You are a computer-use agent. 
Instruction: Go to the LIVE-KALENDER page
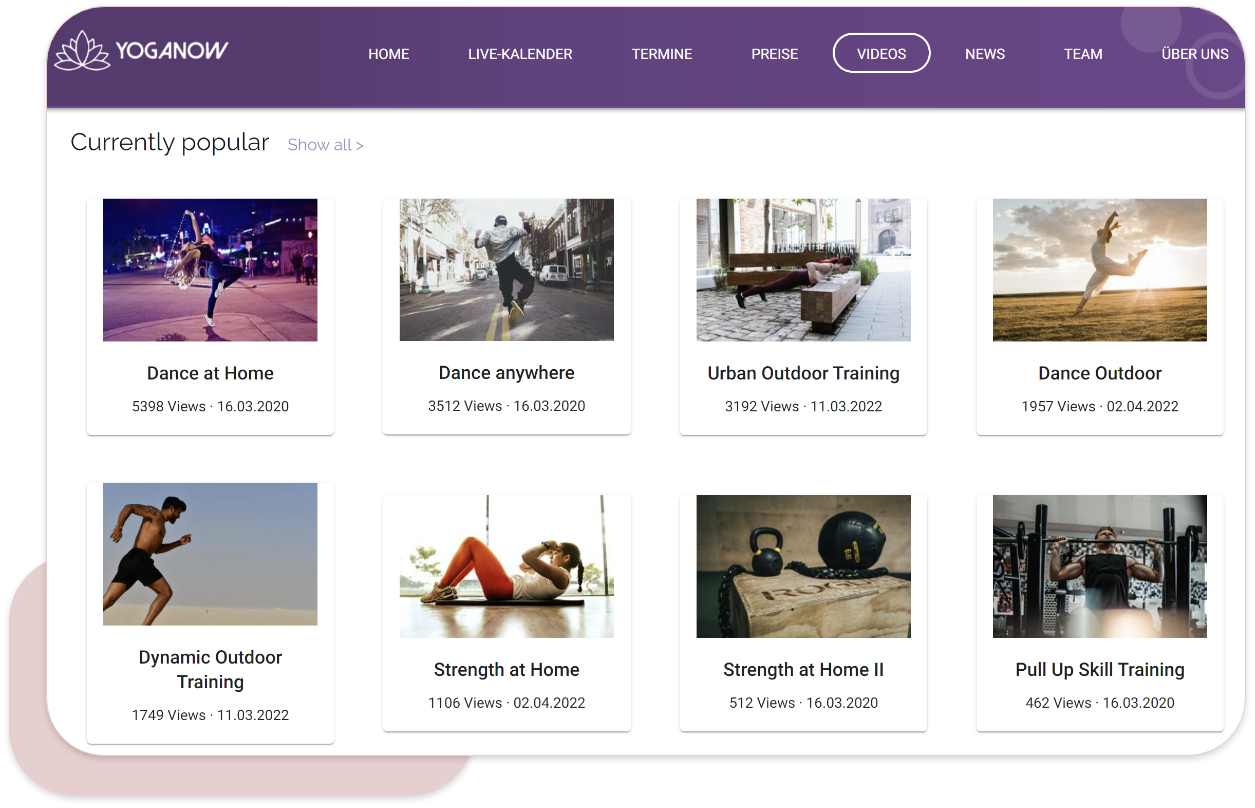coord(520,54)
